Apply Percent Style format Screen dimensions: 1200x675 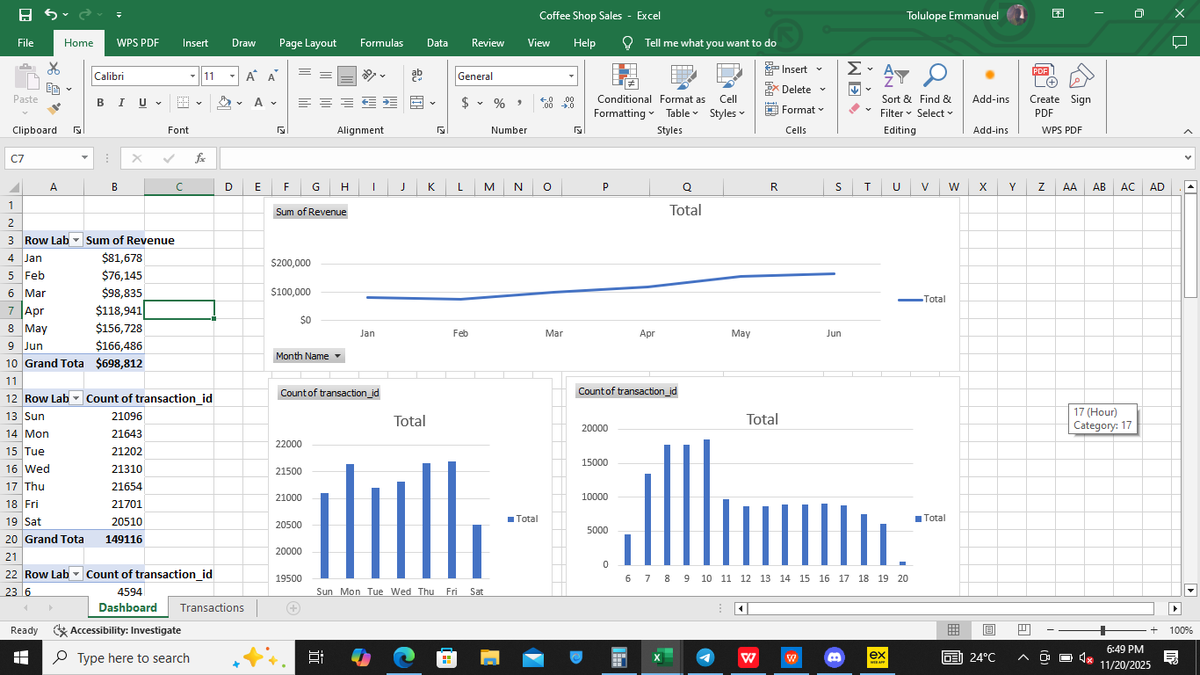click(500, 104)
